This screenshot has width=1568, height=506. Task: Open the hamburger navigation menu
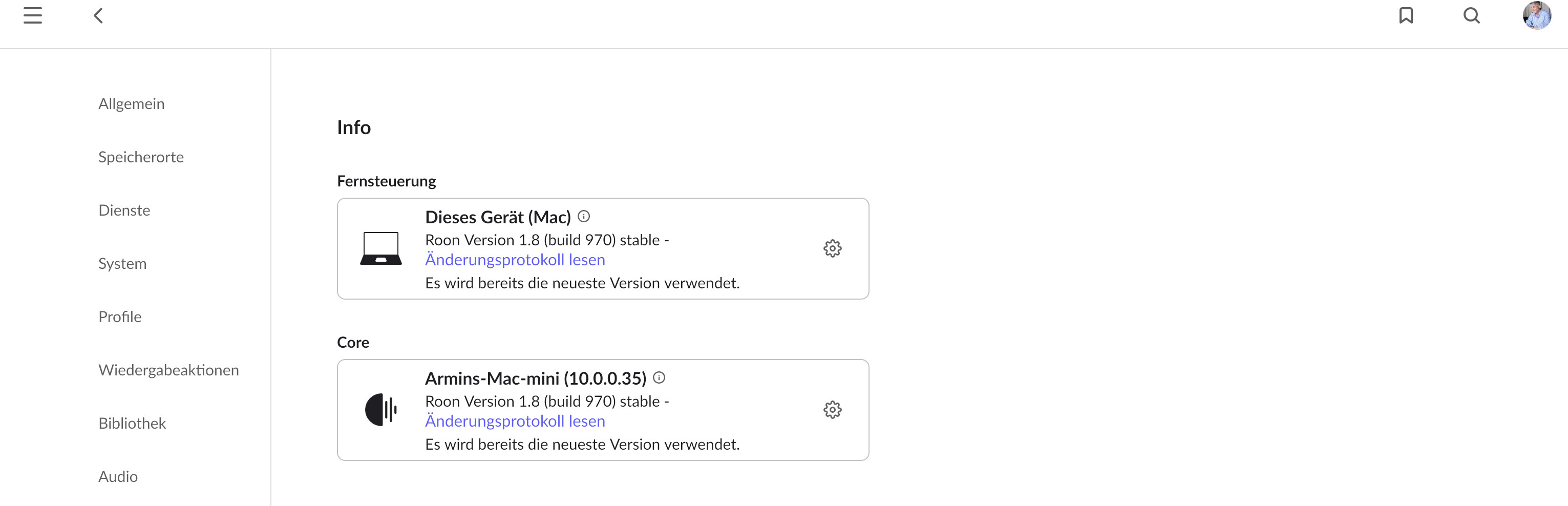(33, 15)
